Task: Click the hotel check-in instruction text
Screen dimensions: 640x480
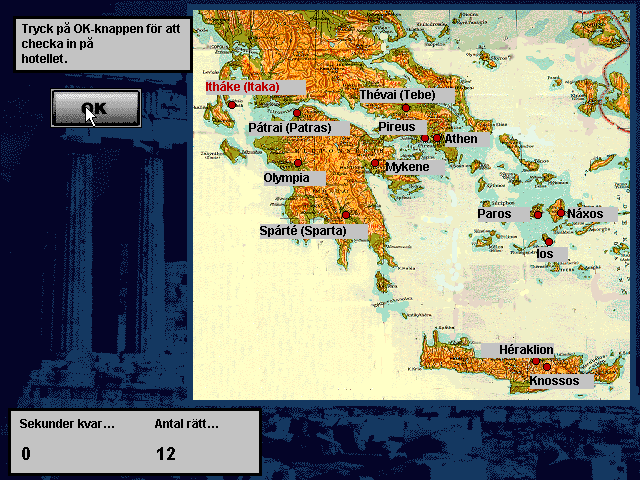Action: [101, 44]
